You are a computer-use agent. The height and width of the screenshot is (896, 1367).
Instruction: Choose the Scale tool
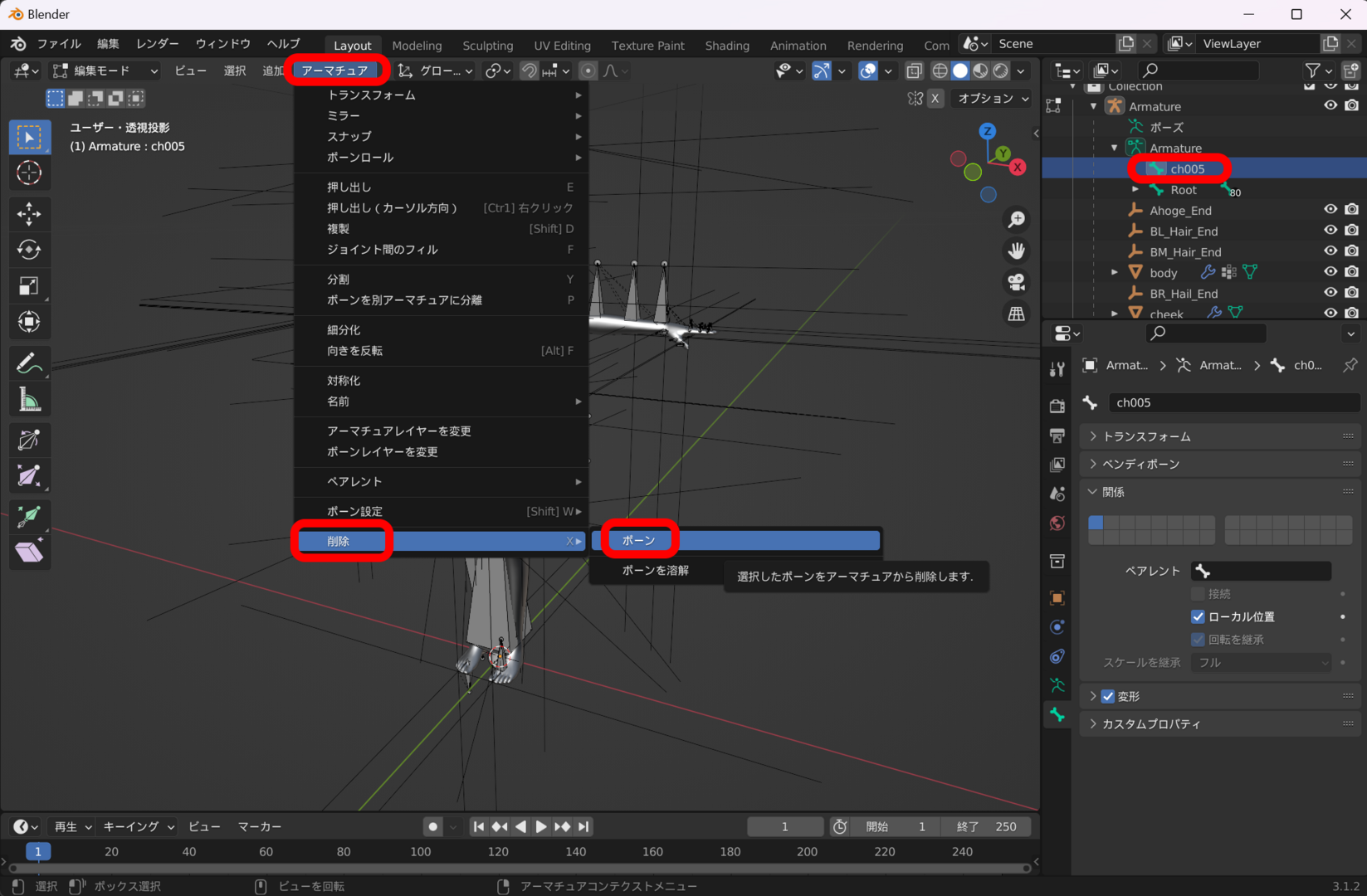tap(29, 286)
